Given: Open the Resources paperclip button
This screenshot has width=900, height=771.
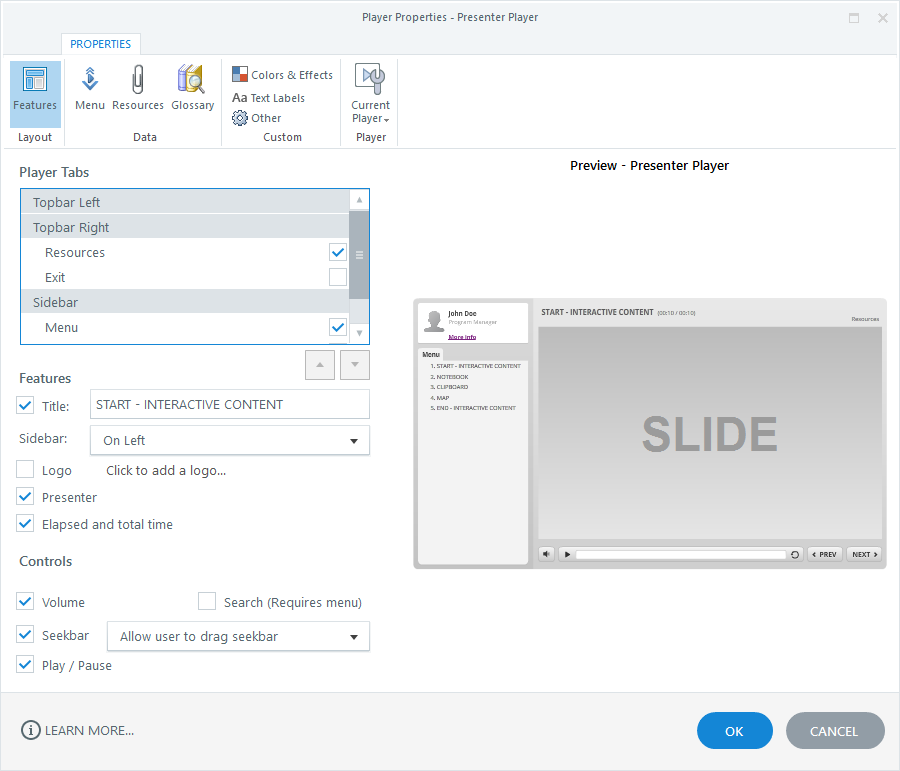Looking at the screenshot, I should (138, 89).
